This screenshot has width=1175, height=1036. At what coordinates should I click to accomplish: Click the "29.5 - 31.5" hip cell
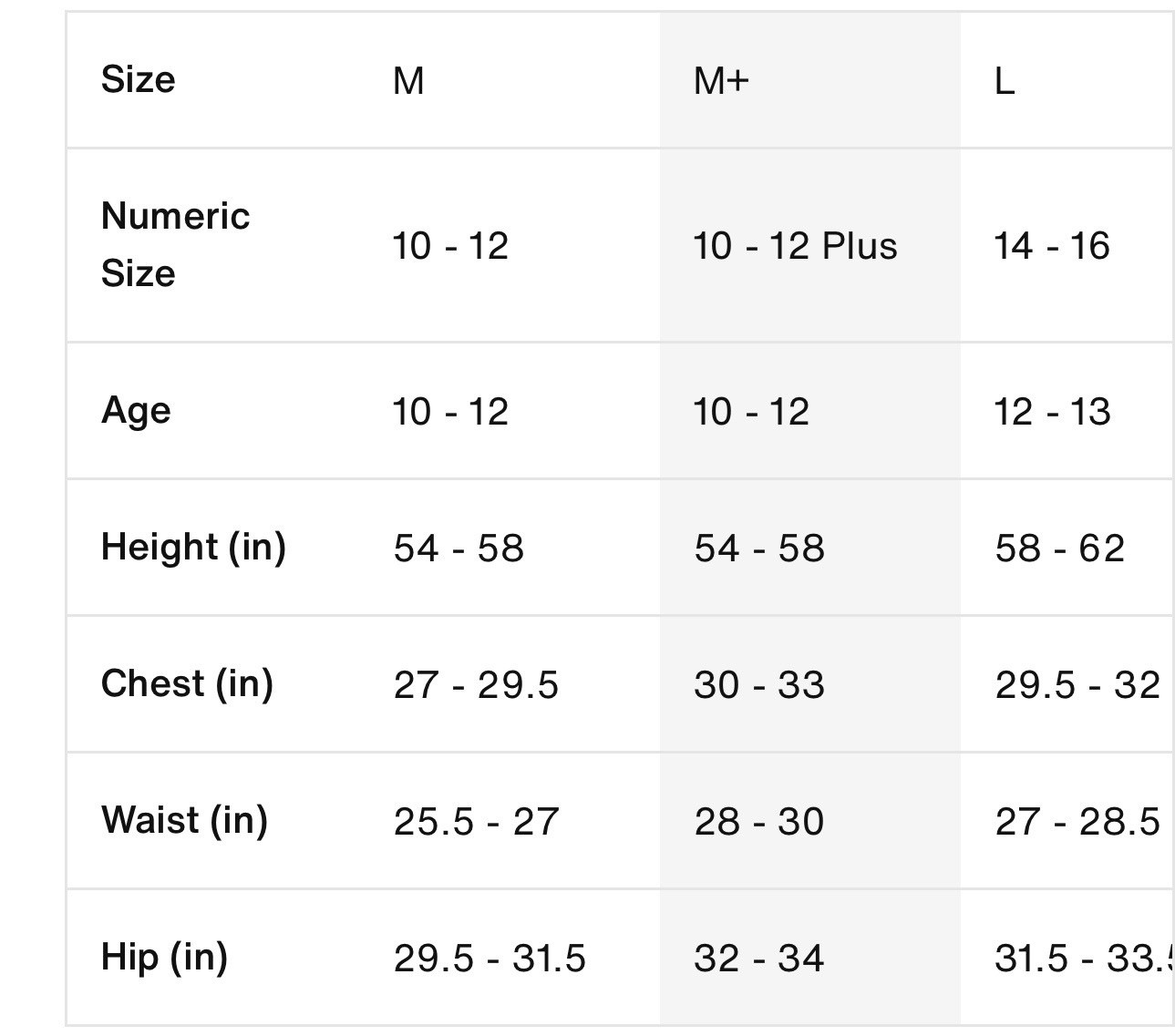[490, 959]
